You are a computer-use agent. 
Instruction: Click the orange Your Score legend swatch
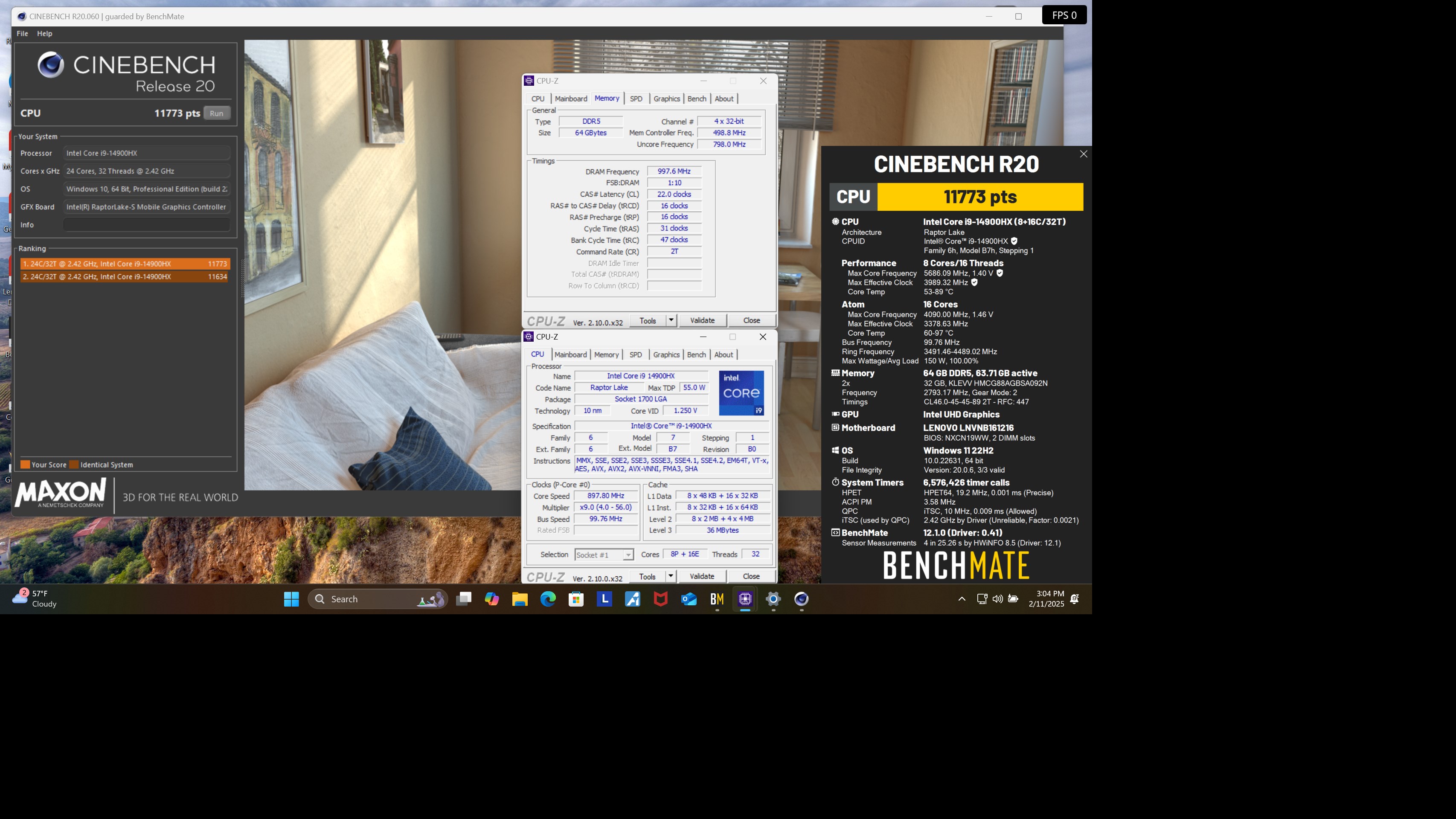(25, 465)
